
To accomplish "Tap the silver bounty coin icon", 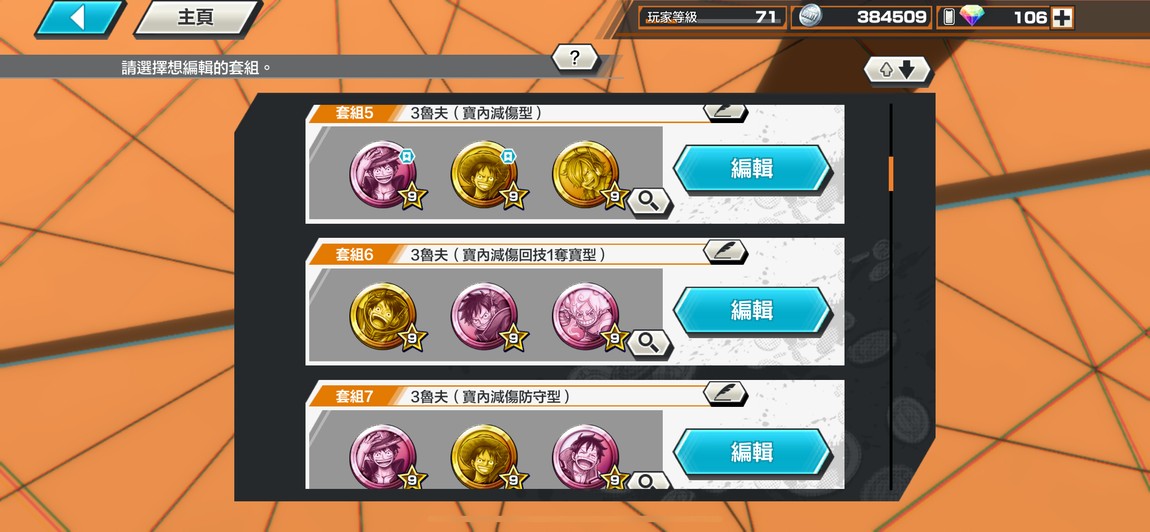I will (x=810, y=16).
